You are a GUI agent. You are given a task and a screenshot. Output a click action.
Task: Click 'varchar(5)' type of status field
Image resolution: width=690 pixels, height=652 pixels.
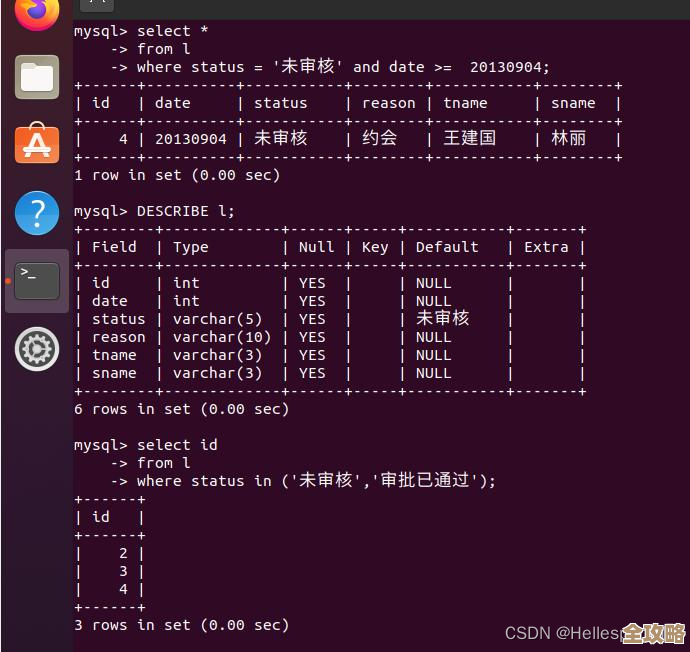(x=217, y=319)
